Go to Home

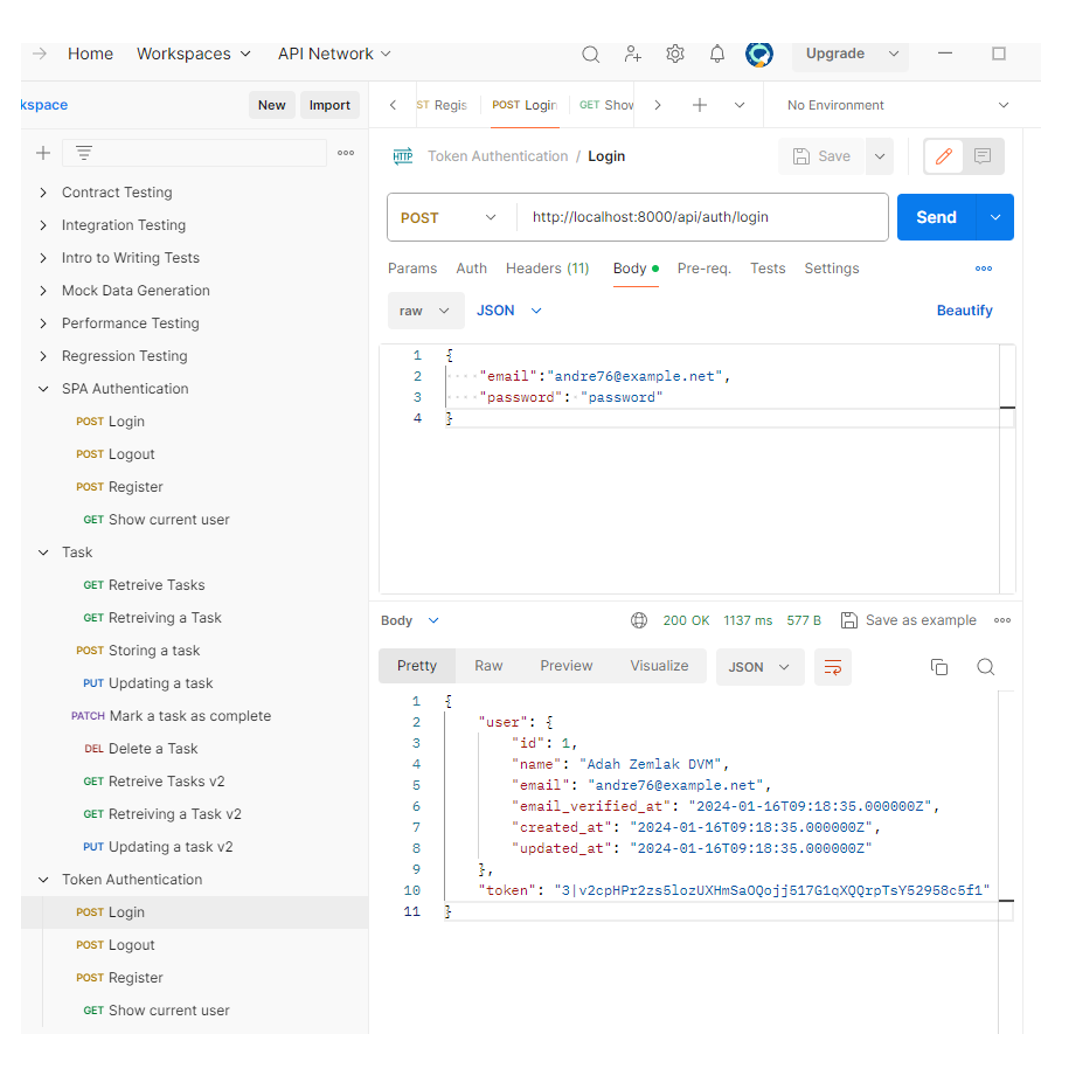[90, 54]
